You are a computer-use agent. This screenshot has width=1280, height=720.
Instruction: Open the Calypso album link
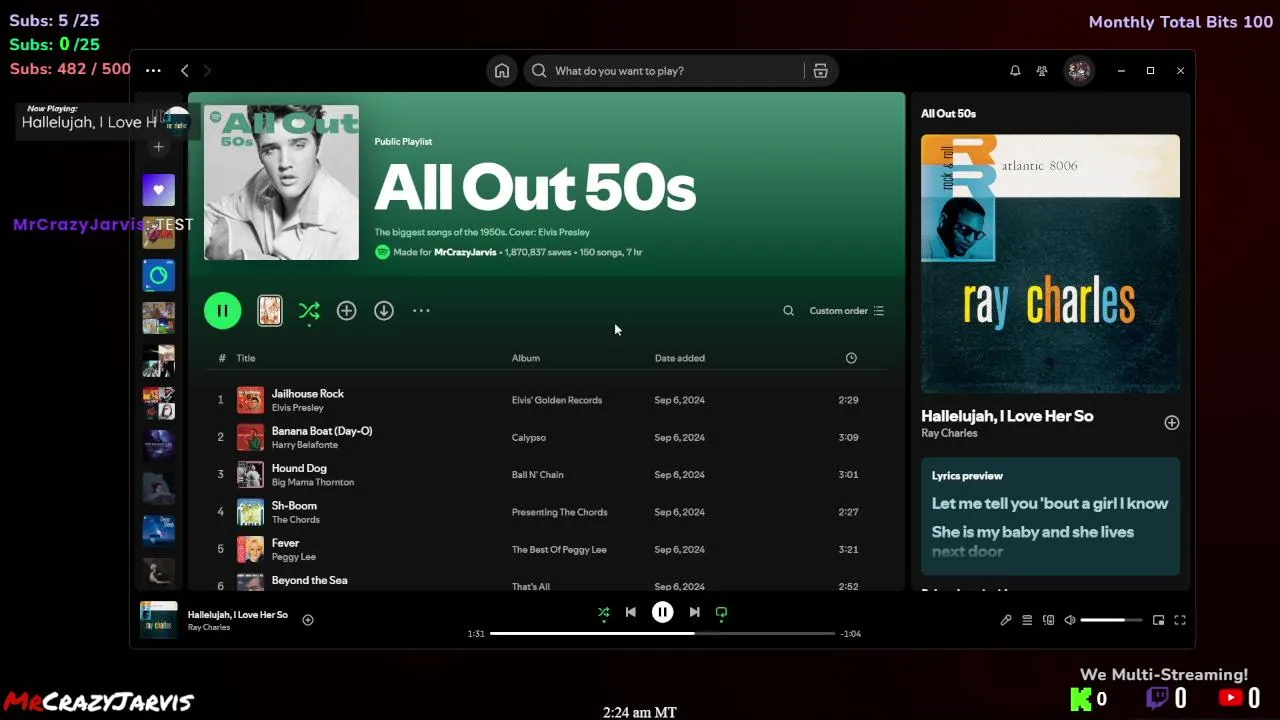point(529,437)
